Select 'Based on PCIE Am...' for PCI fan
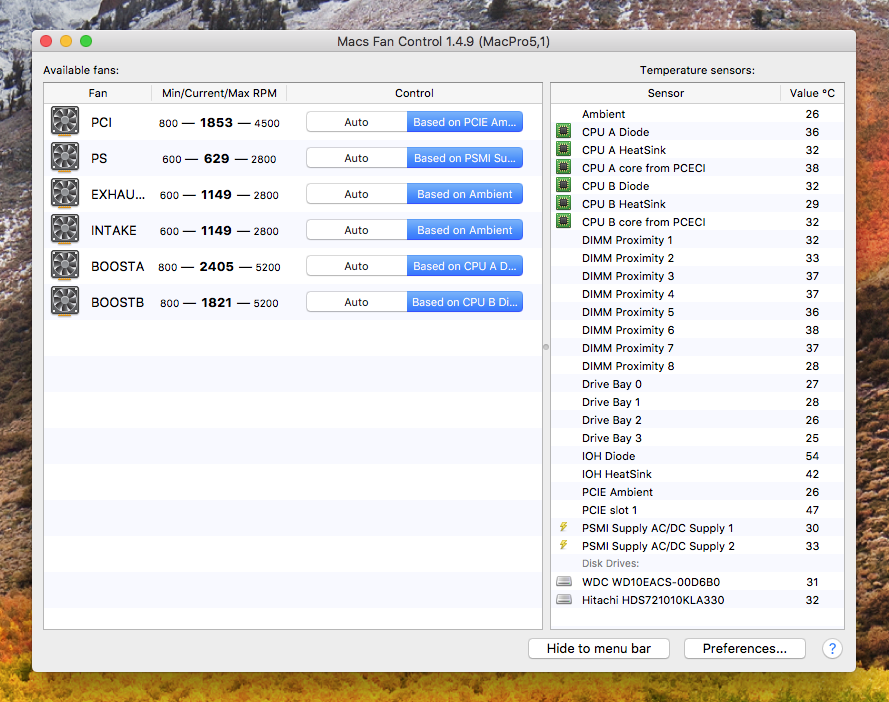The image size is (889, 702). coord(465,122)
